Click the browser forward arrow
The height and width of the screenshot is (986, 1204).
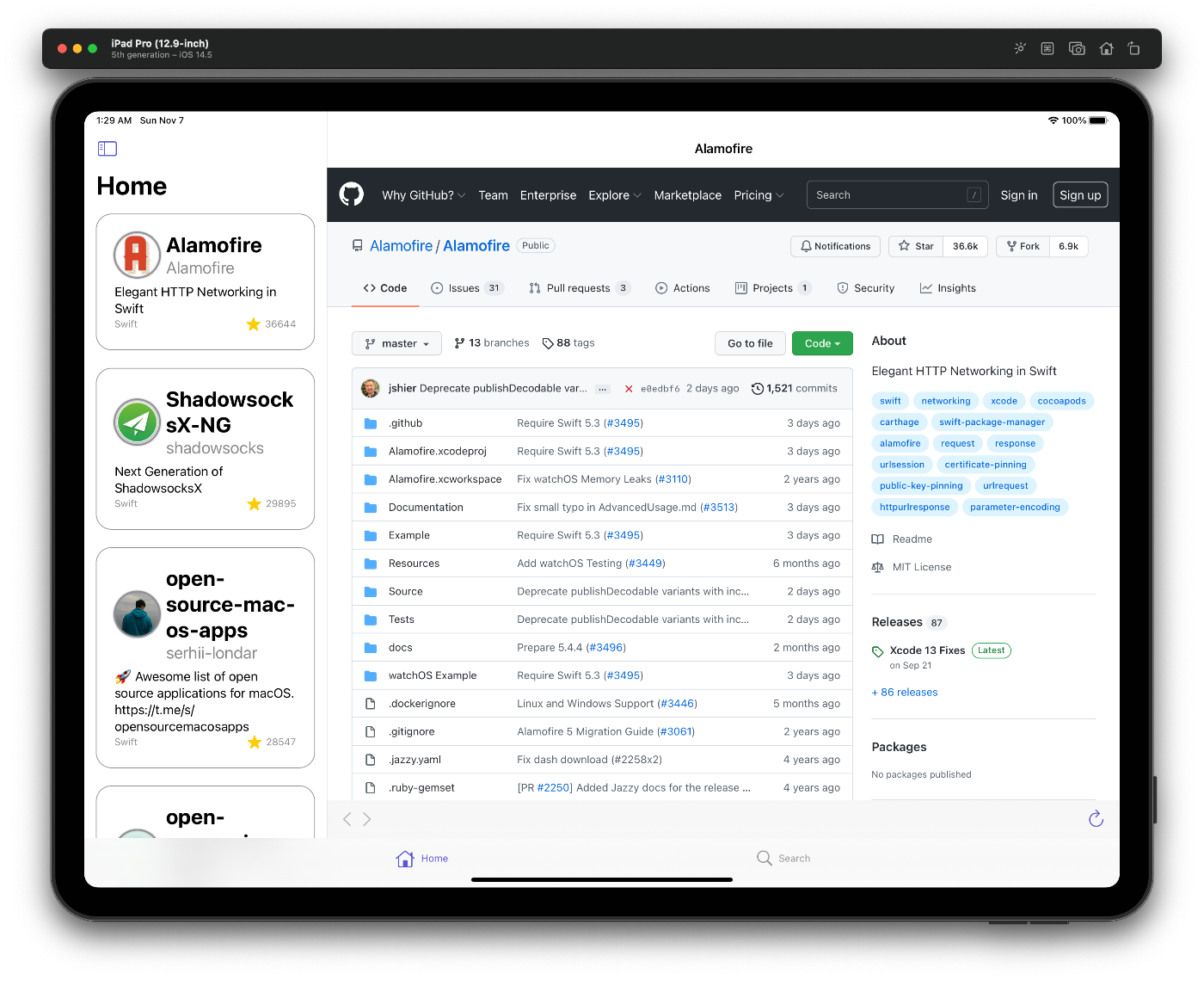[x=367, y=819]
